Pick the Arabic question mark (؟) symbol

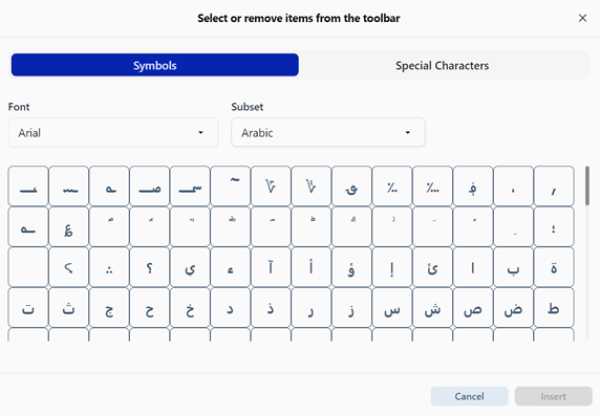[x=149, y=267]
